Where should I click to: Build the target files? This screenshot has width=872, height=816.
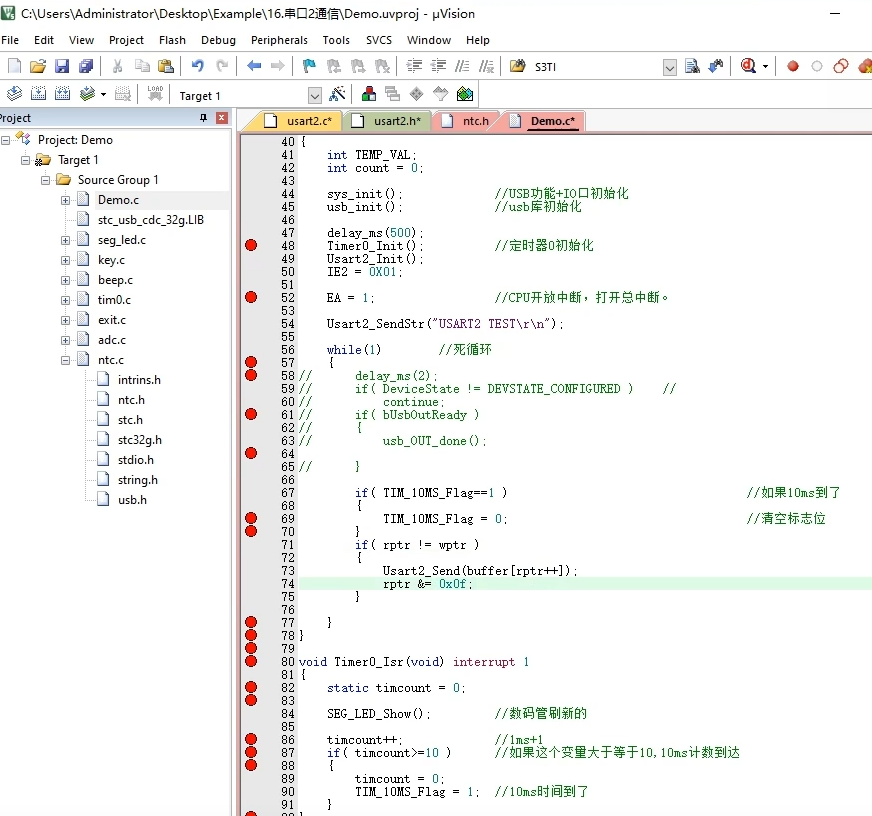click(x=38, y=94)
